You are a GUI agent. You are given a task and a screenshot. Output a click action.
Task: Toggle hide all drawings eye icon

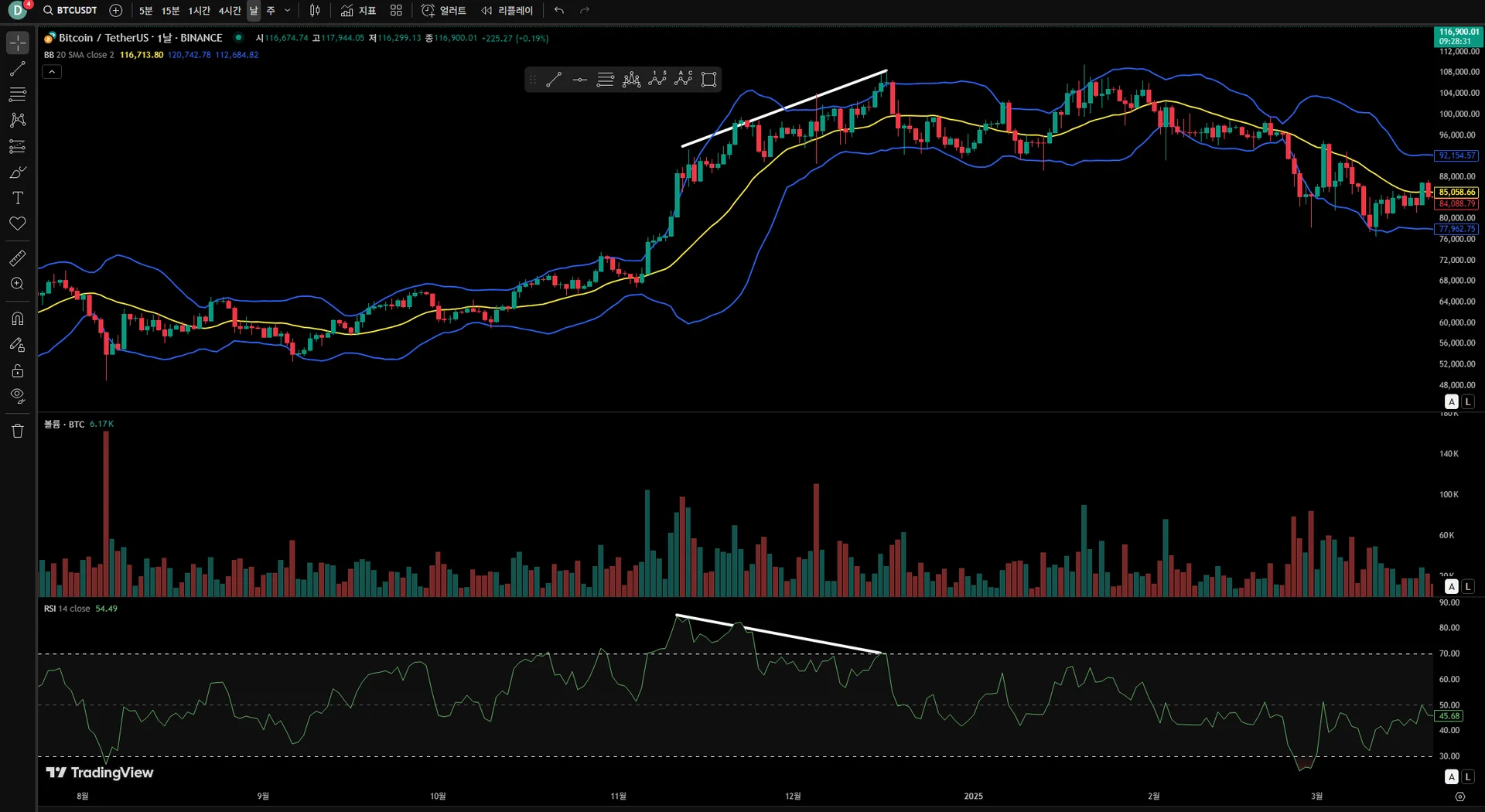[x=18, y=397]
